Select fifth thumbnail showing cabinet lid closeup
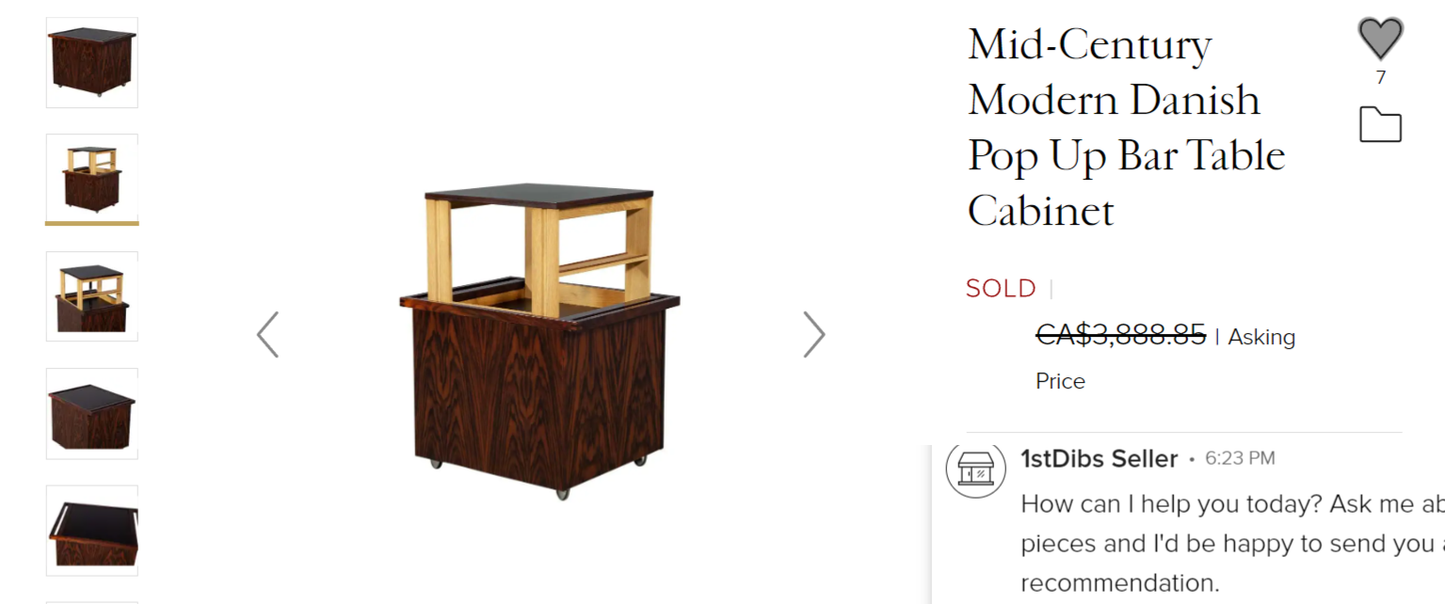Viewport: 1445px width, 604px height. pyautogui.click(x=92, y=530)
